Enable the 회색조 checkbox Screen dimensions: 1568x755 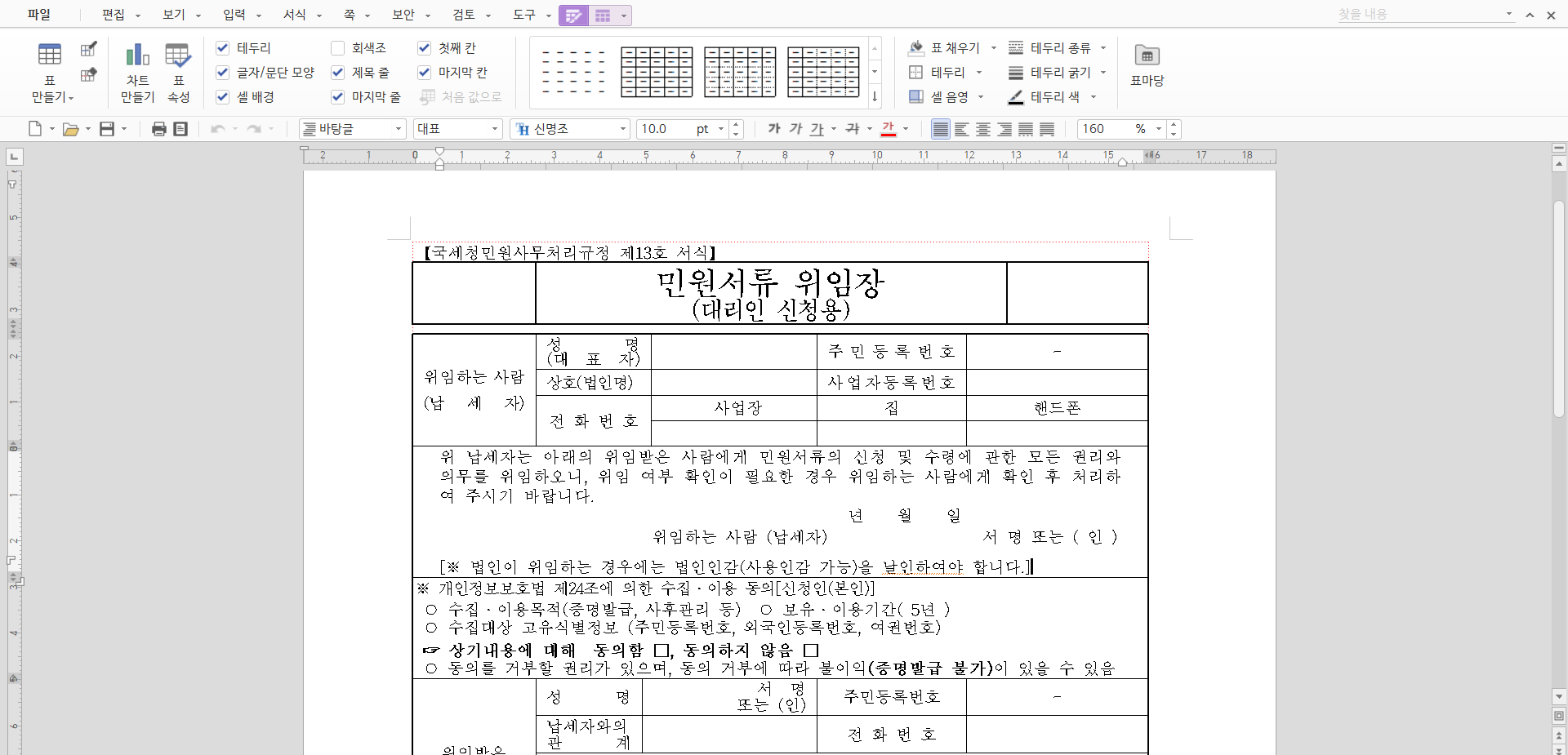pos(337,48)
